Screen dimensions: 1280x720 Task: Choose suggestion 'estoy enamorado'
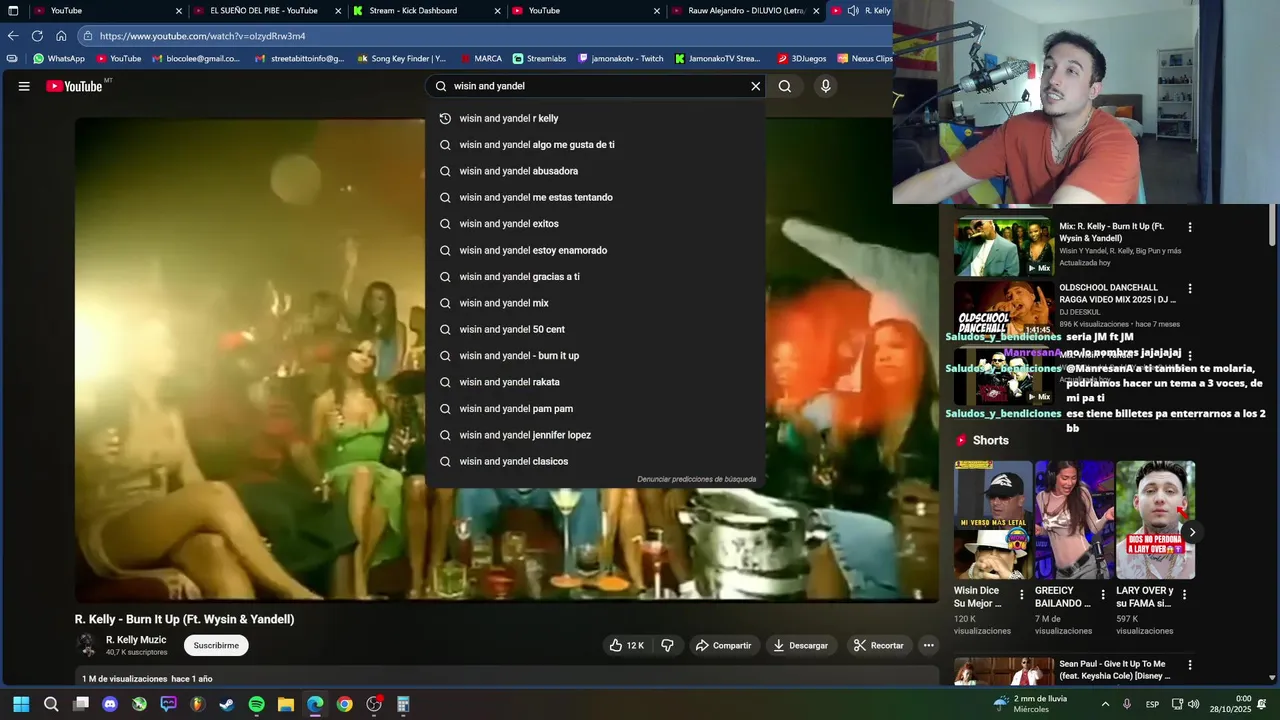pyautogui.click(x=596, y=250)
